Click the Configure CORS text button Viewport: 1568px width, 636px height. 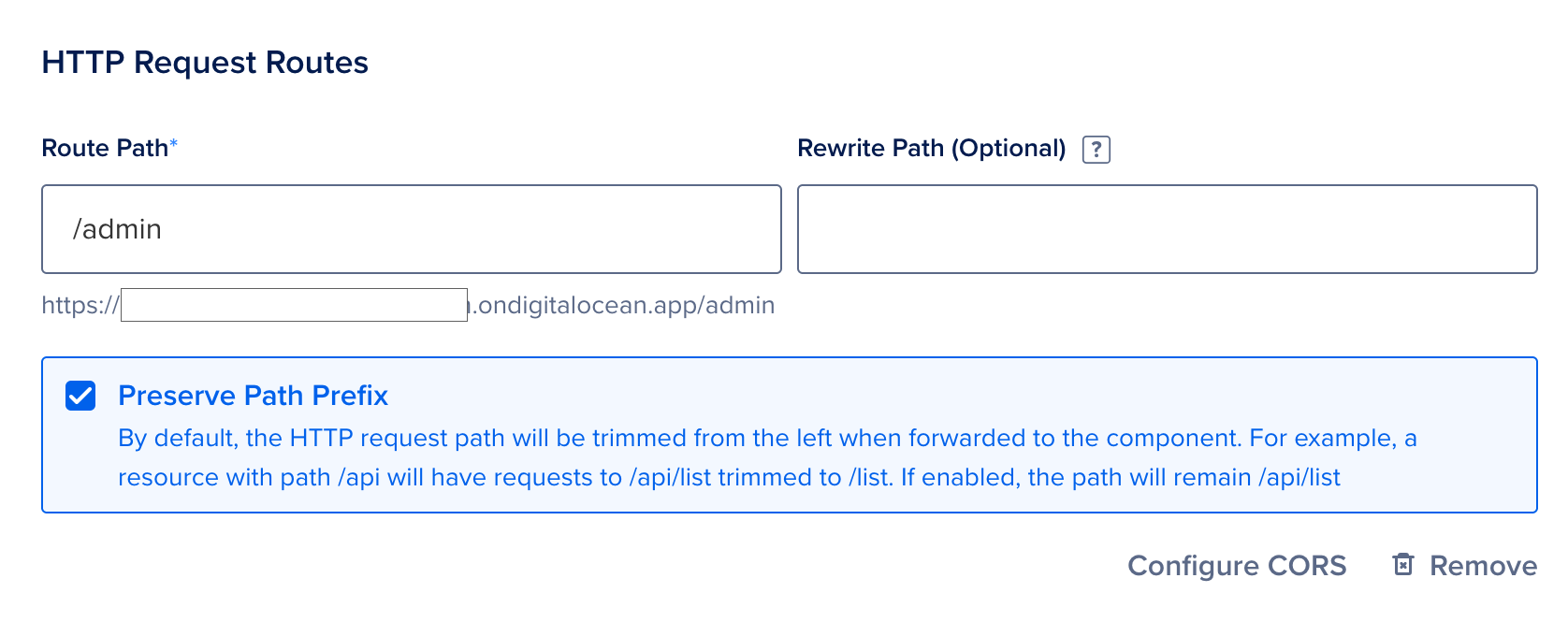pos(1237,564)
